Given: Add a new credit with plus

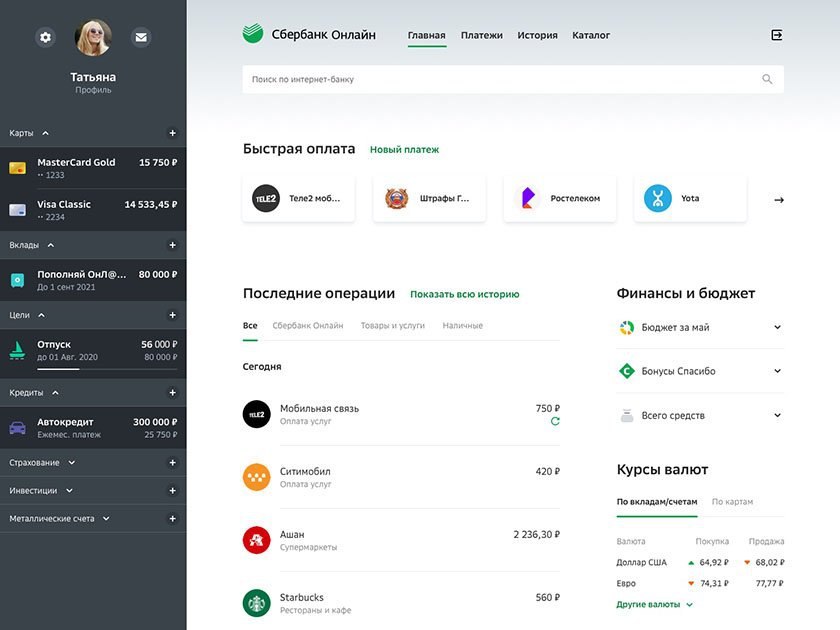Looking at the screenshot, I should (x=172, y=393).
